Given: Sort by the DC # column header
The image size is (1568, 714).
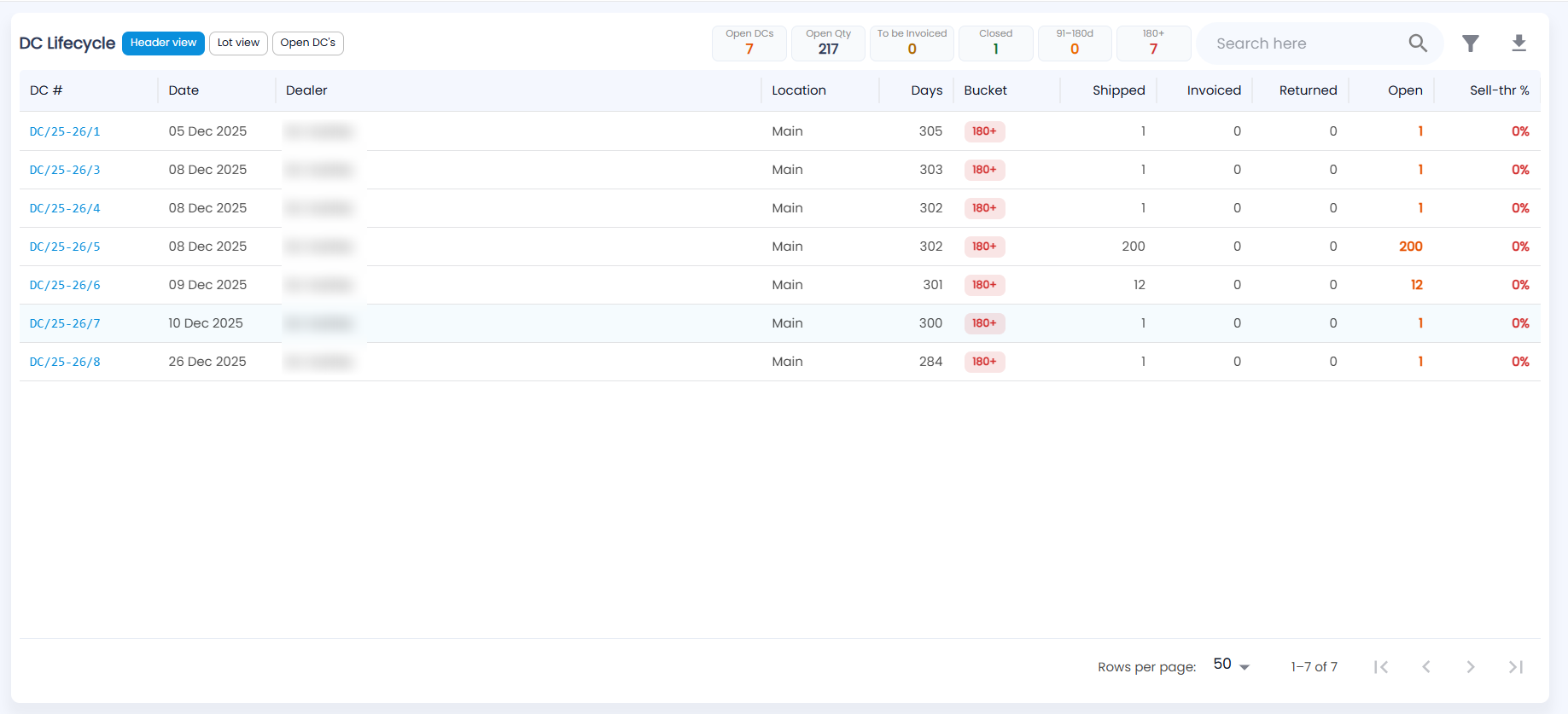Looking at the screenshot, I should click(x=46, y=90).
